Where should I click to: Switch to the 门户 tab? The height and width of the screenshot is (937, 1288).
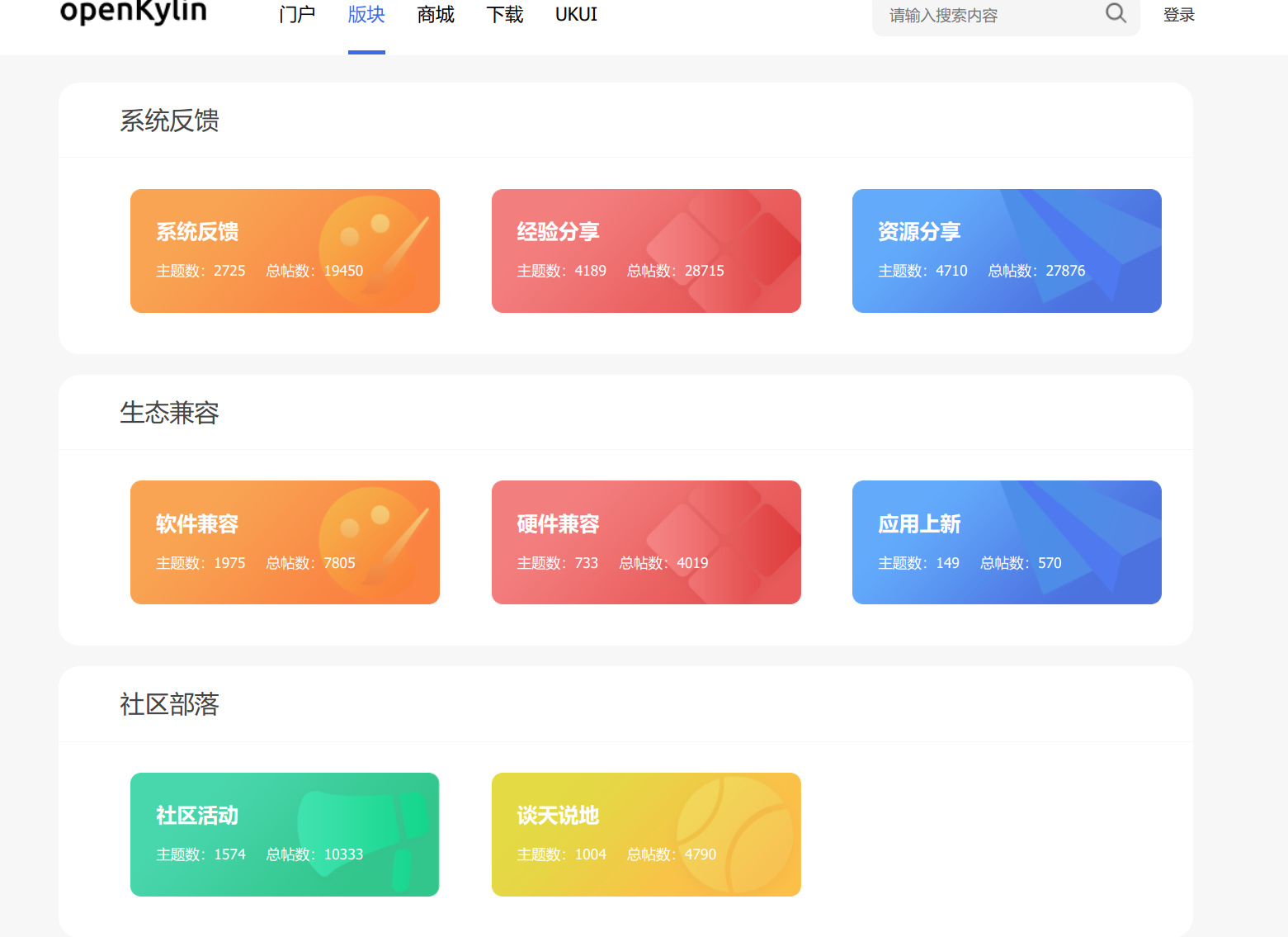pos(297,14)
